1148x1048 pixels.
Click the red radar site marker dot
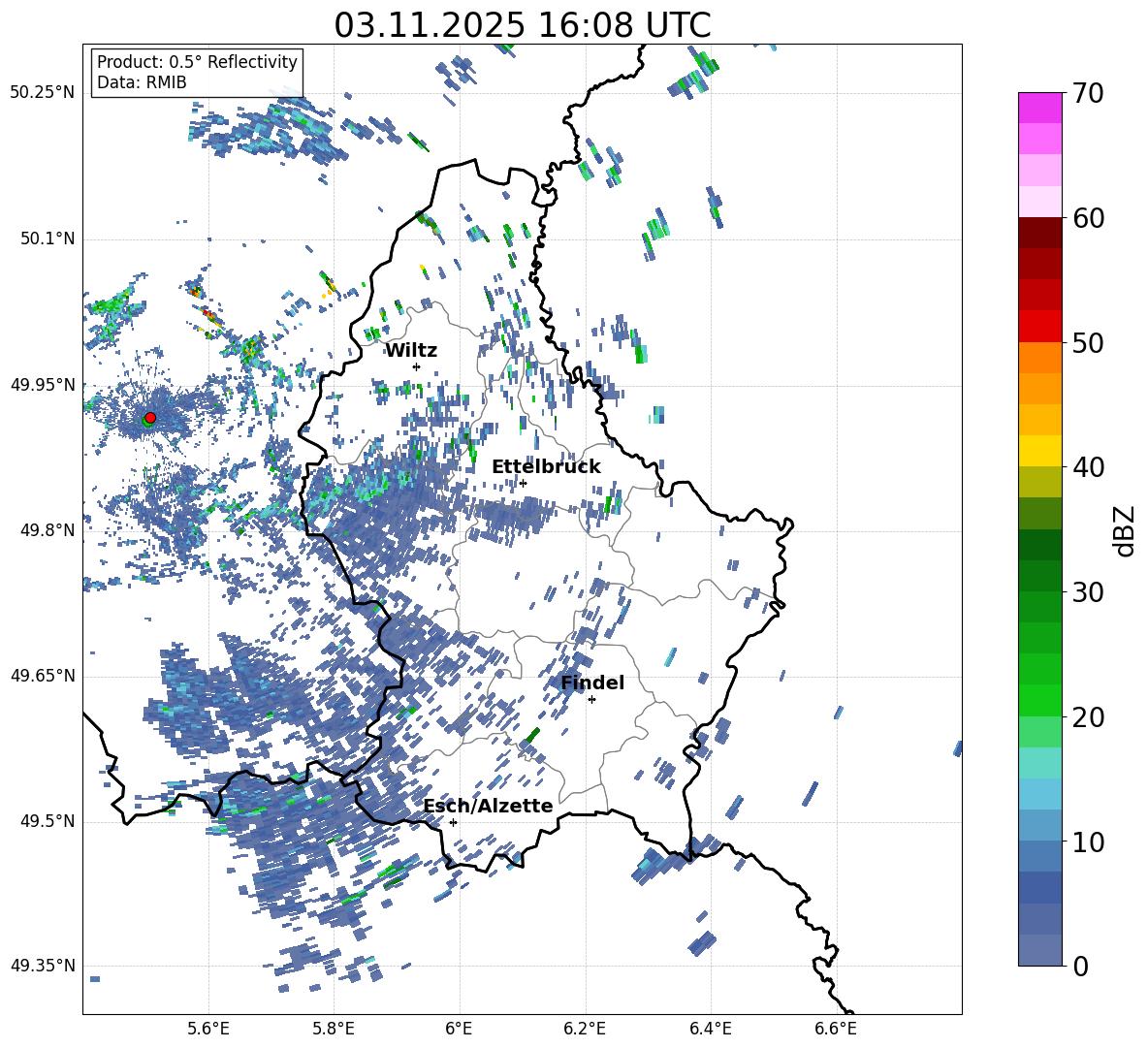[149, 418]
